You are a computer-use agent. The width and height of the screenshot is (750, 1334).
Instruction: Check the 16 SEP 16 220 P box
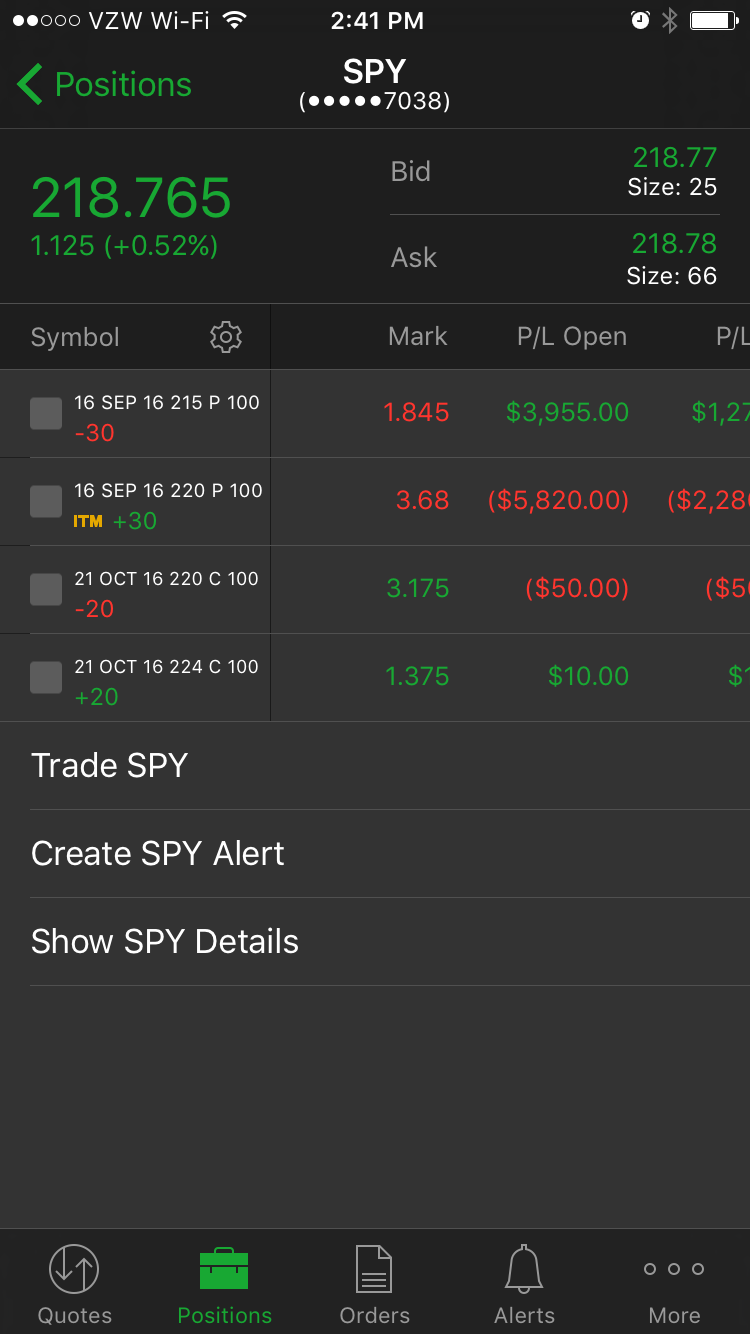[46, 502]
